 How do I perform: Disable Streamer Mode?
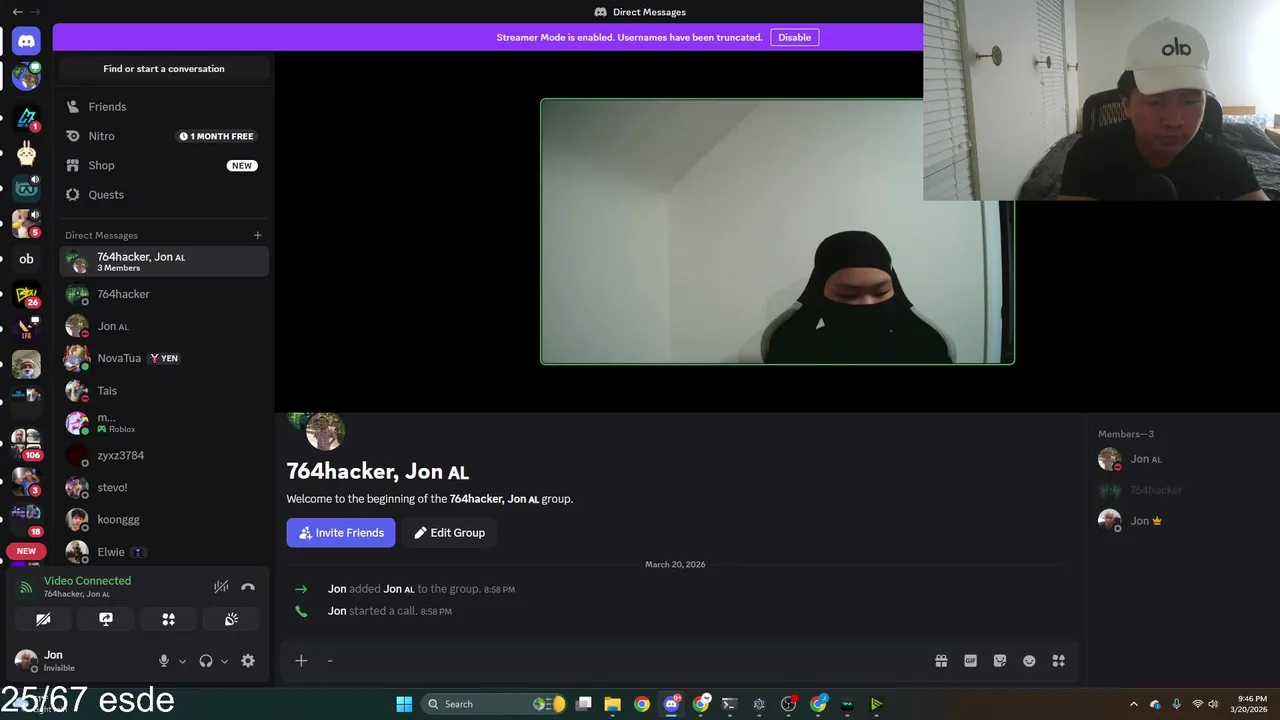[x=794, y=37]
